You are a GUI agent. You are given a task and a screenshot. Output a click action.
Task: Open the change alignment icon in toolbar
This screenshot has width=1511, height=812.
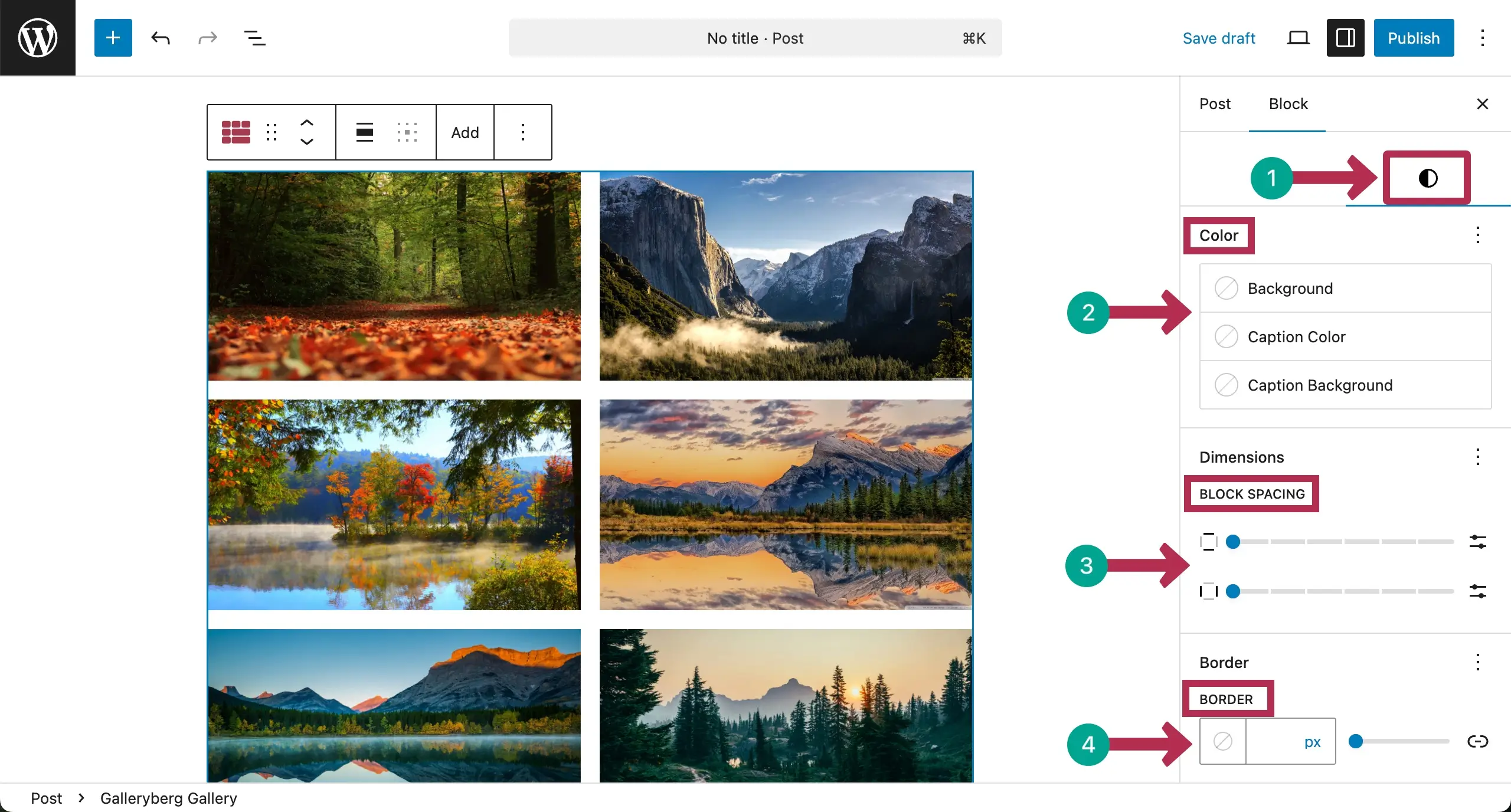point(364,132)
